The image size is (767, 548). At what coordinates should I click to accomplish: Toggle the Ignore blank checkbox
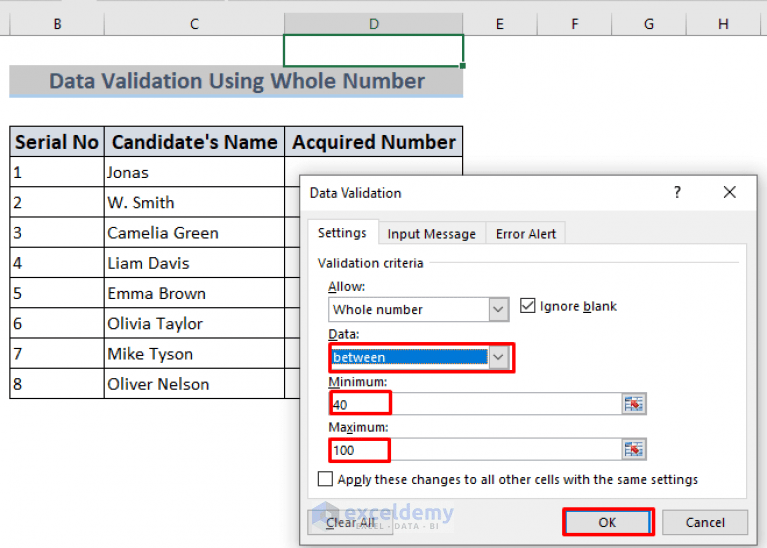527,306
